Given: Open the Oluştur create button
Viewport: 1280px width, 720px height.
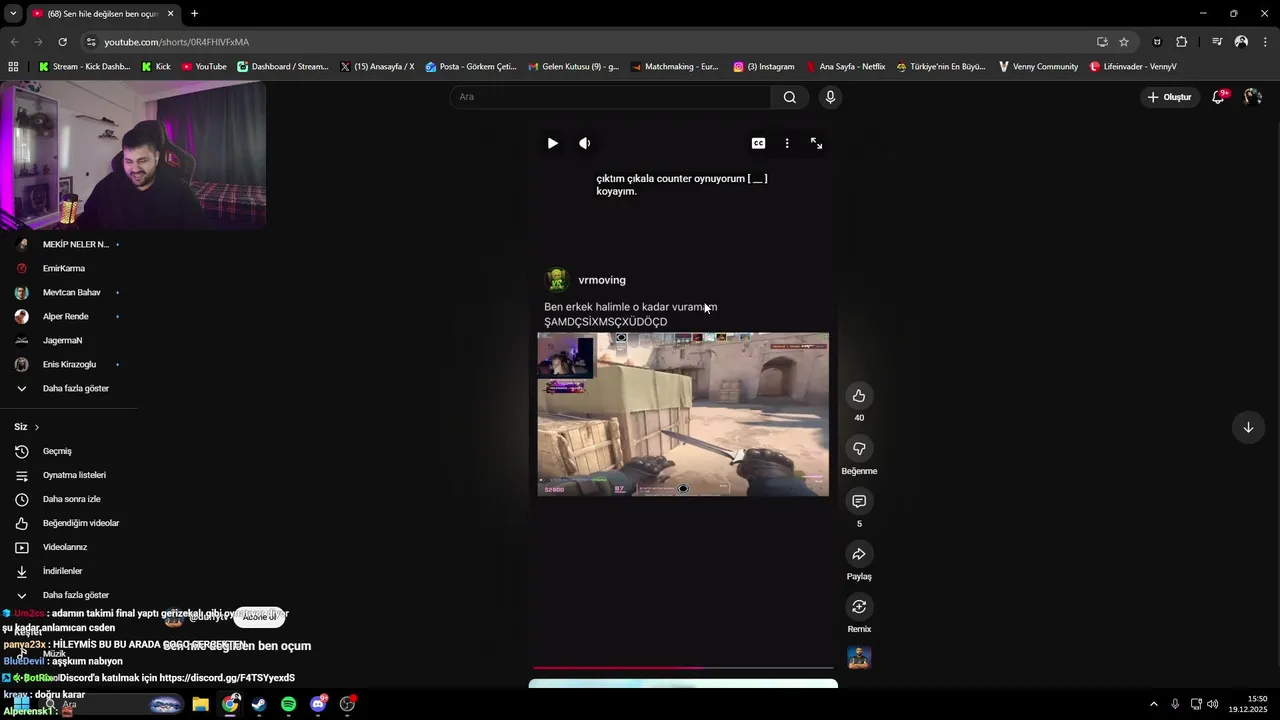Looking at the screenshot, I should coord(1169,97).
